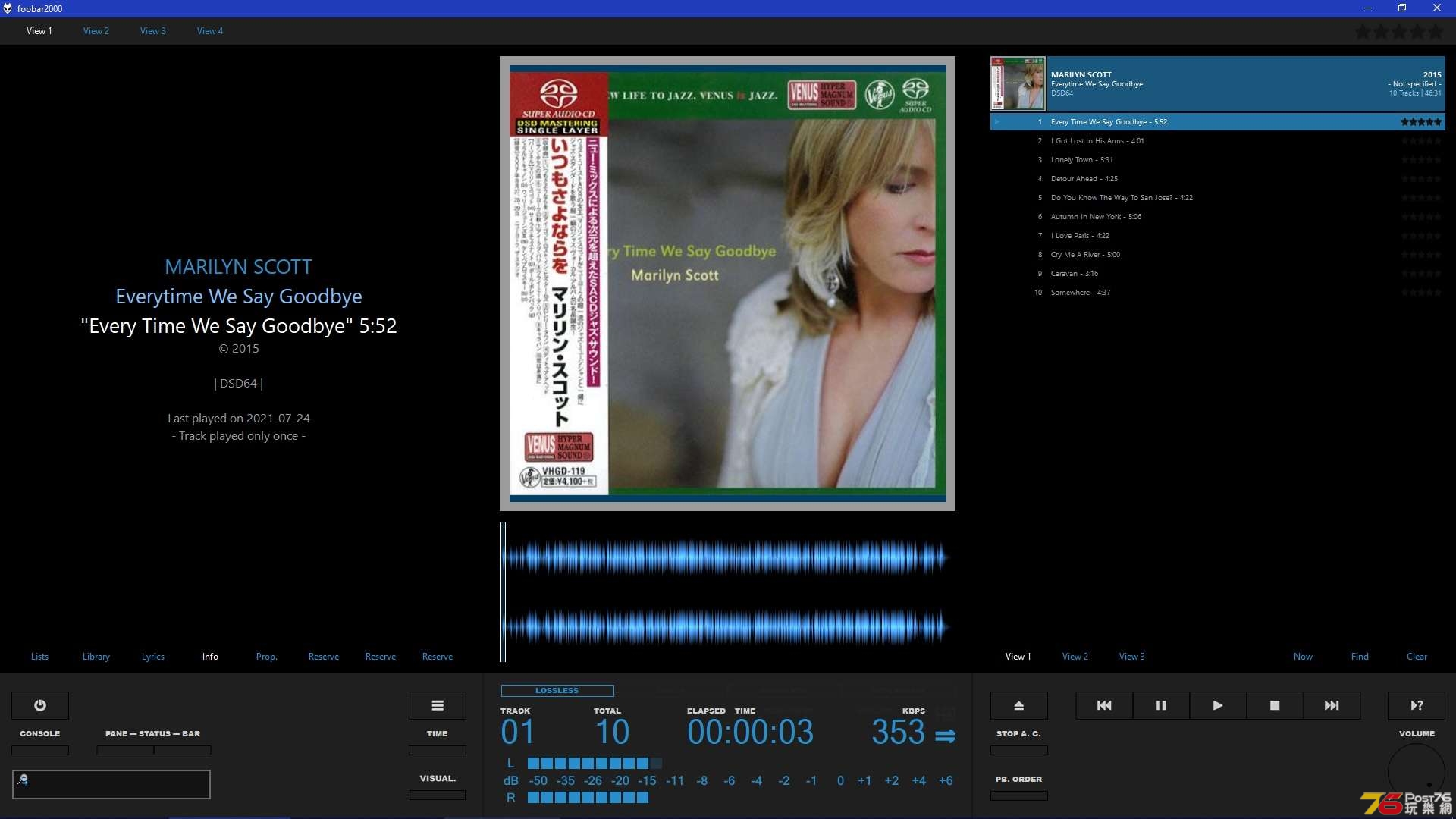Switch to View 3 in top bar
The height and width of the screenshot is (819, 1456).
pos(153,31)
